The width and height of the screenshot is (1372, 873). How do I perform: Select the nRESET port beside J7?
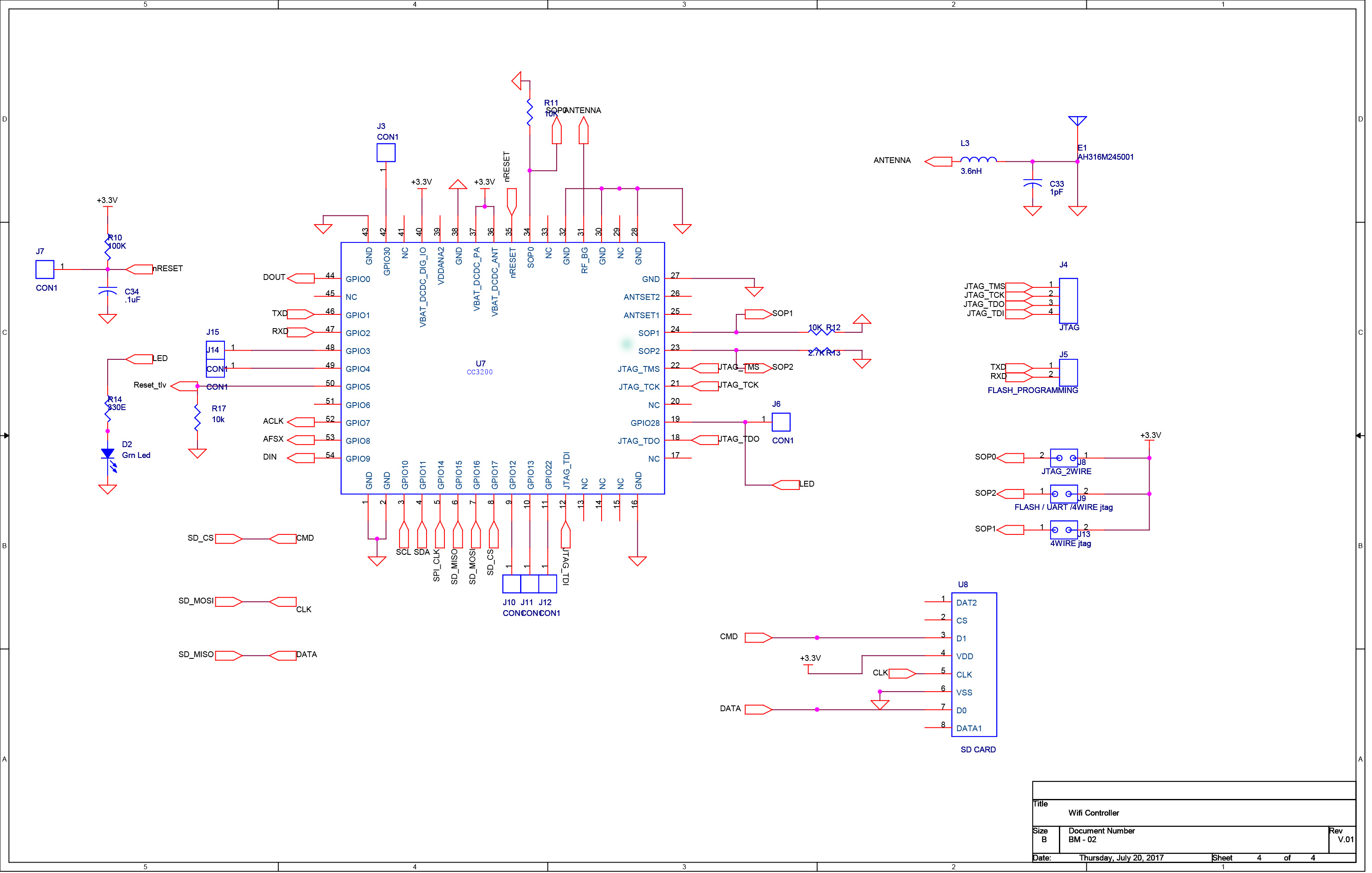tap(140, 270)
